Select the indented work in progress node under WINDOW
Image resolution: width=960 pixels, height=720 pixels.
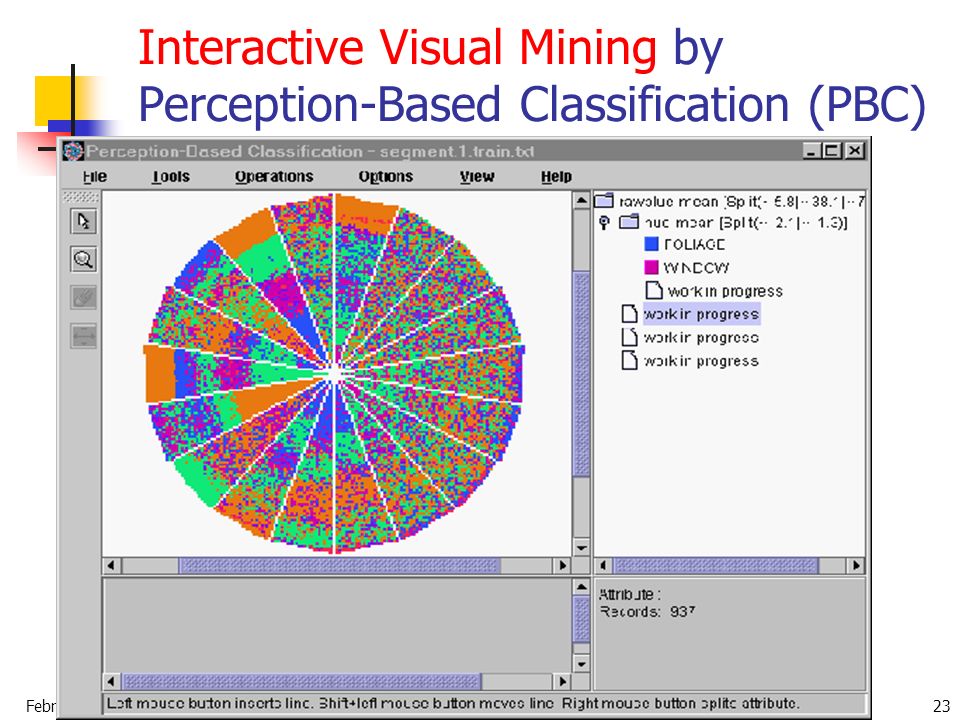pos(725,291)
